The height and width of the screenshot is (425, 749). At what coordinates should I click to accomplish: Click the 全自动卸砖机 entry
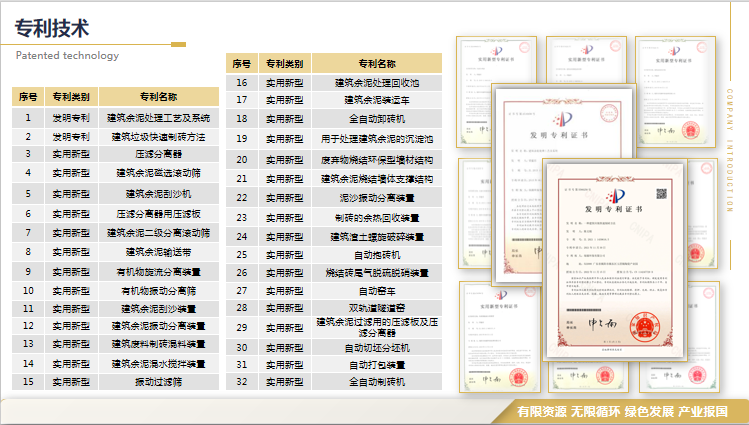pos(377,119)
